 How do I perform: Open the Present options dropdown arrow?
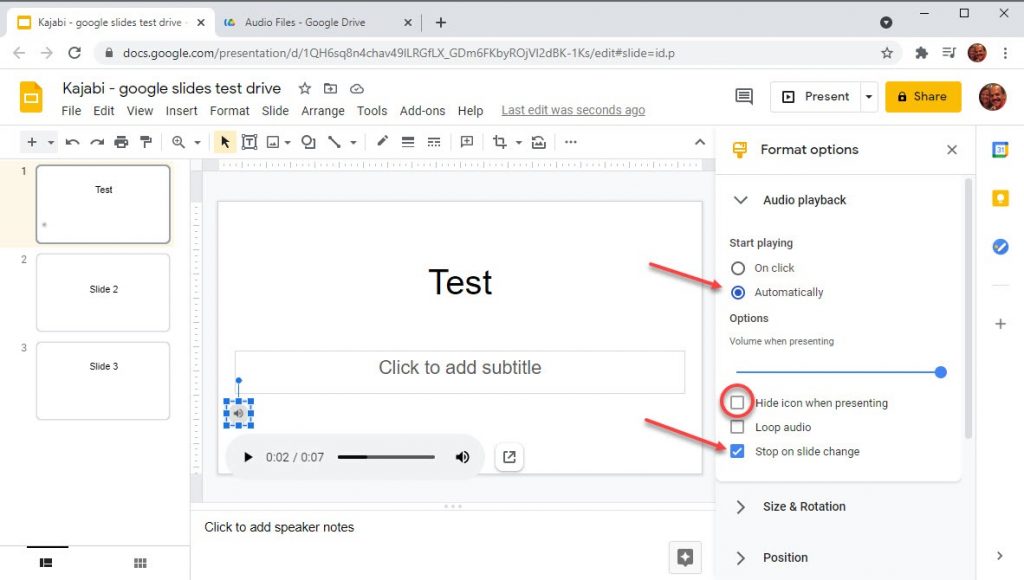869,97
